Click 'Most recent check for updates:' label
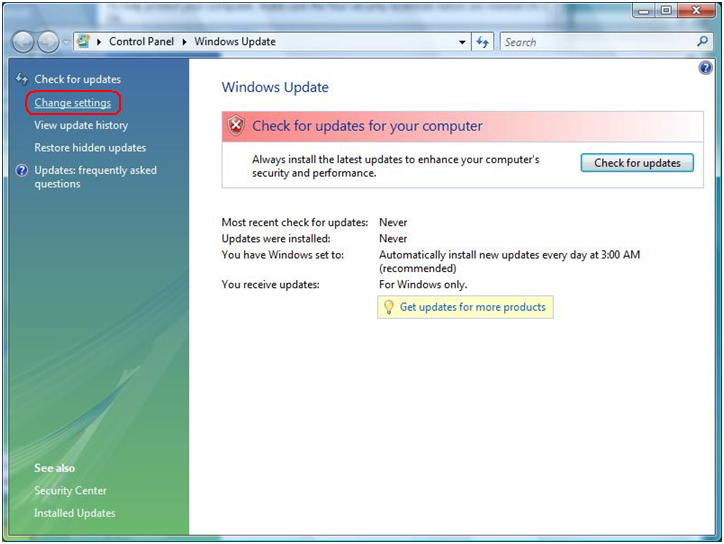Image resolution: width=724 pixels, height=544 pixels. (x=295, y=222)
